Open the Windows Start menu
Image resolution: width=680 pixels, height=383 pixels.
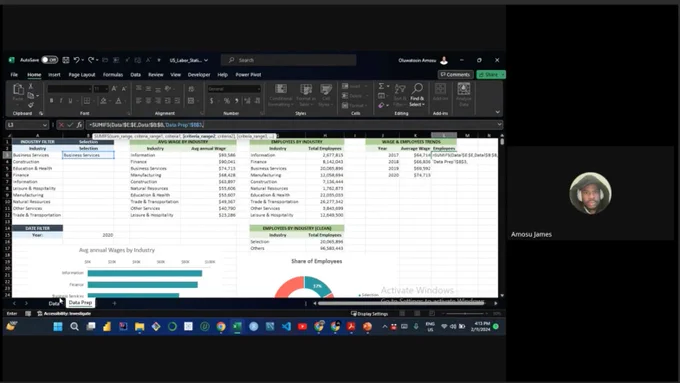pos(58,326)
